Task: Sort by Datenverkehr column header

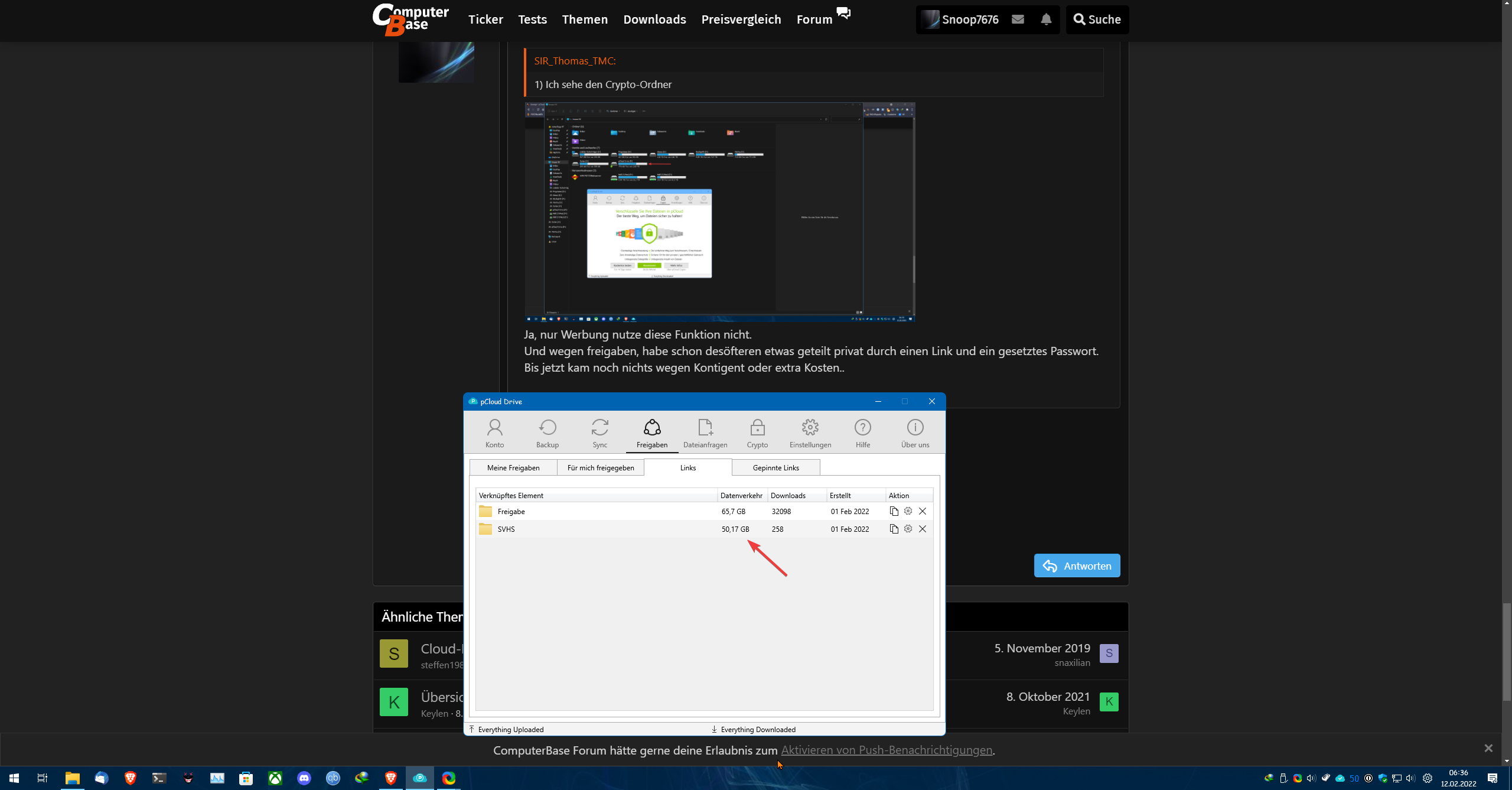Action: pyautogui.click(x=741, y=495)
